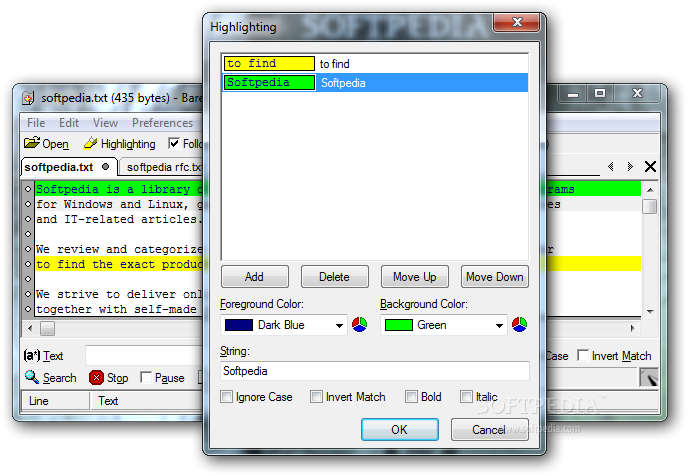
Task: Click the horizontal scrollbar thumb in main window
Action: 47,328
